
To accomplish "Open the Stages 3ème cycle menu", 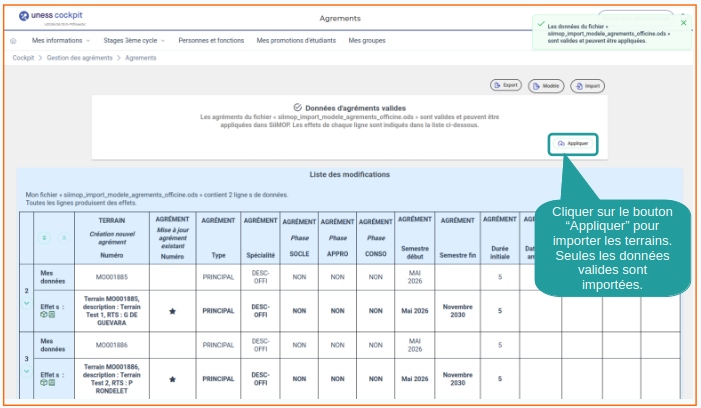I will 134,41.
